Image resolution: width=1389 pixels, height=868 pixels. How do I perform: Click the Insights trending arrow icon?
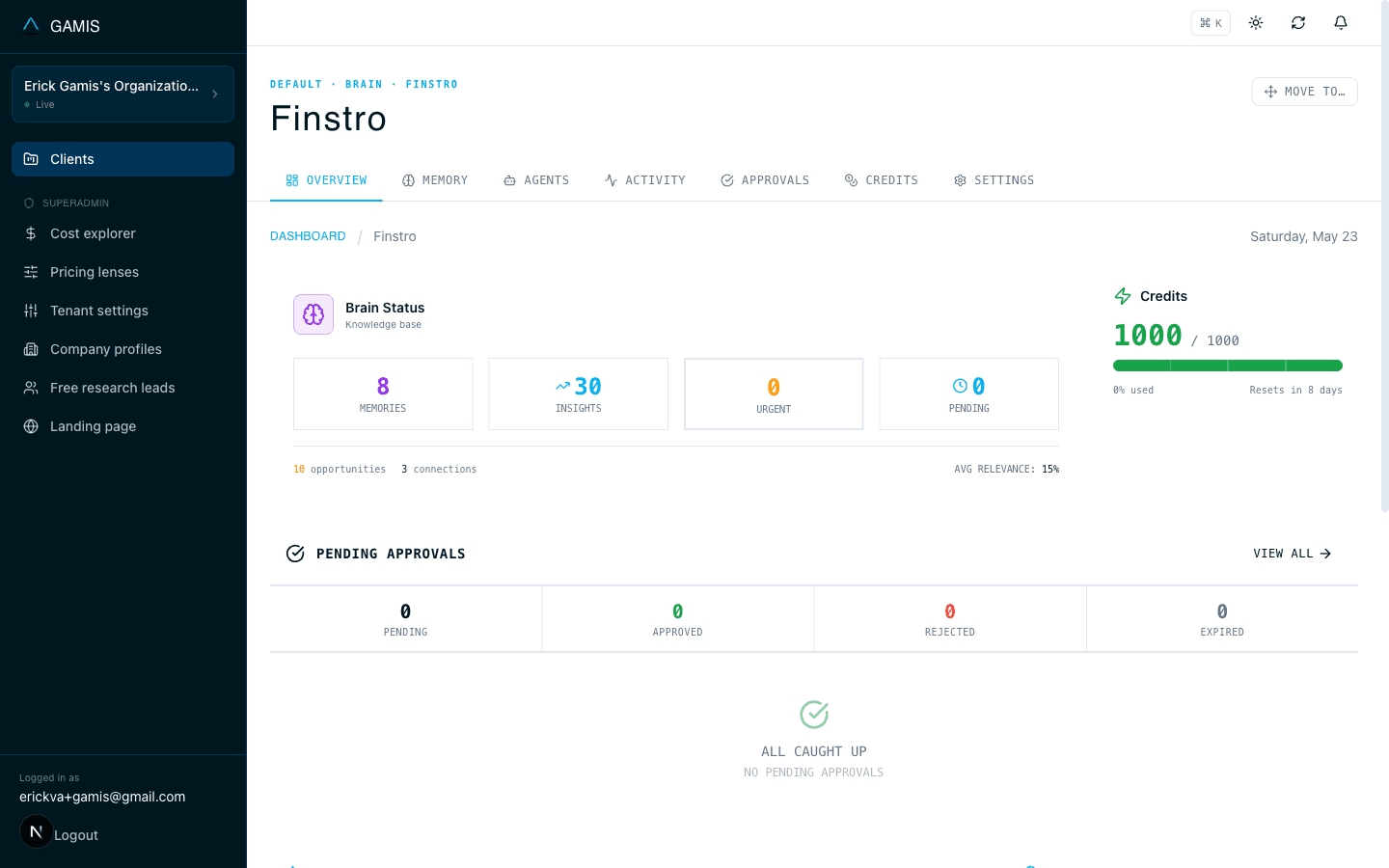[x=562, y=386]
